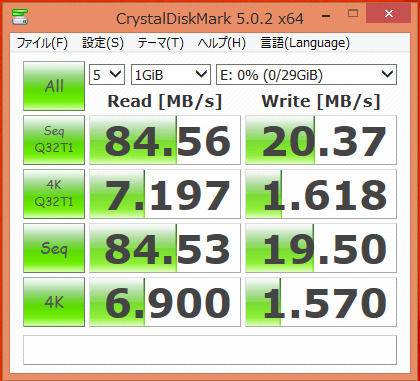Select the 4K Q32T1 read value 7.197
Viewport: 420px width, 381px height.
pos(165,194)
